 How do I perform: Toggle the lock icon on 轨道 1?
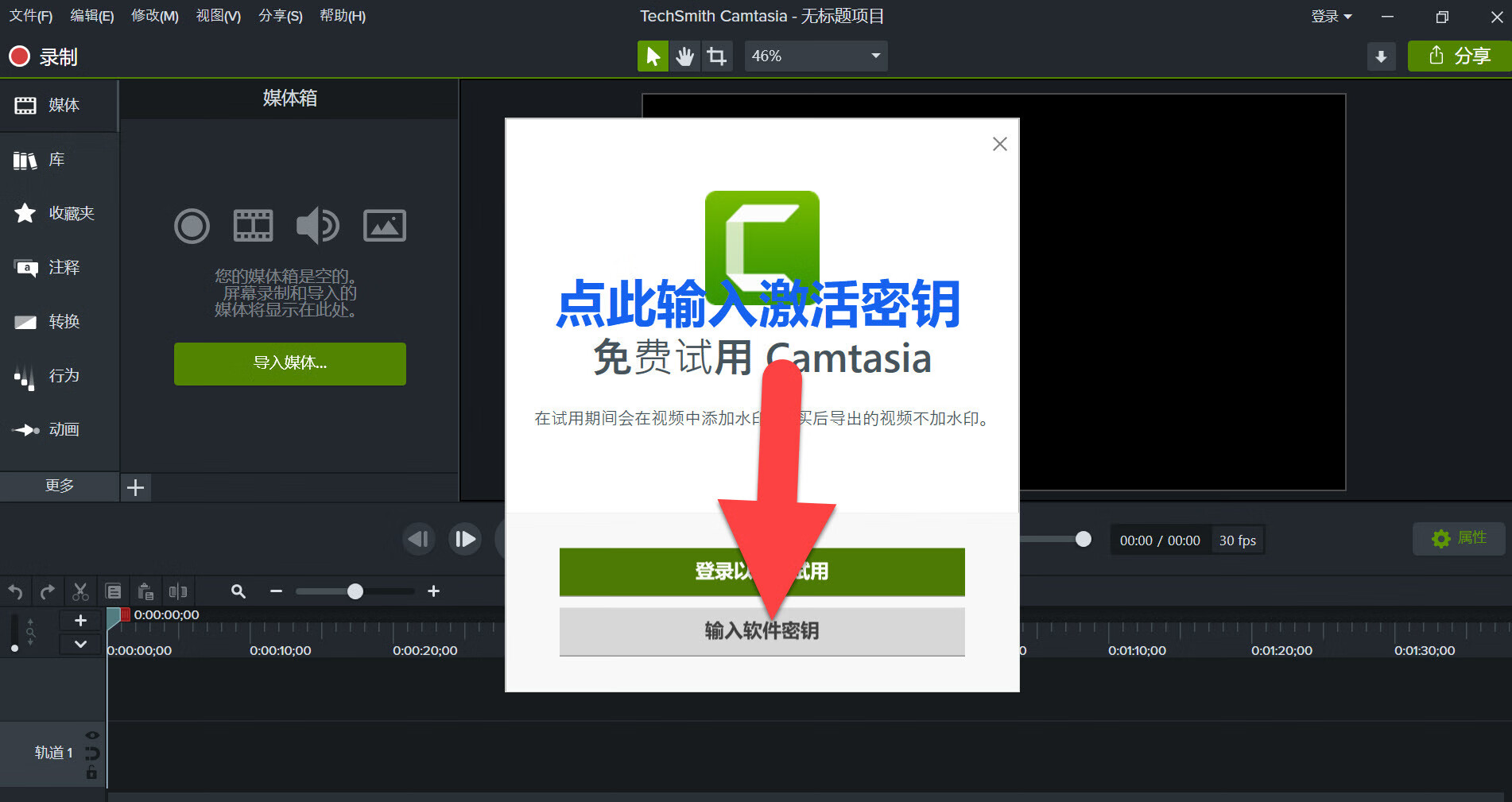tap(92, 773)
